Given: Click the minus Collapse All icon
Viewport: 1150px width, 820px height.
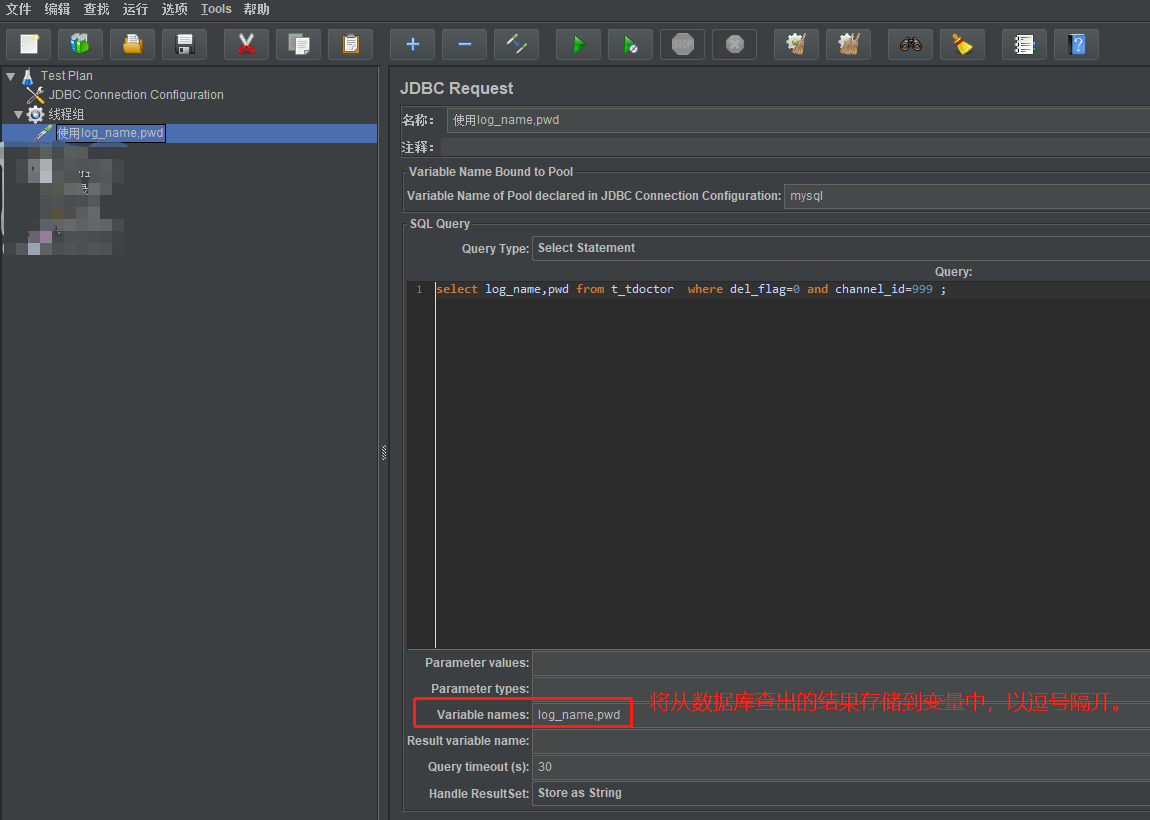Looking at the screenshot, I should pos(464,44).
